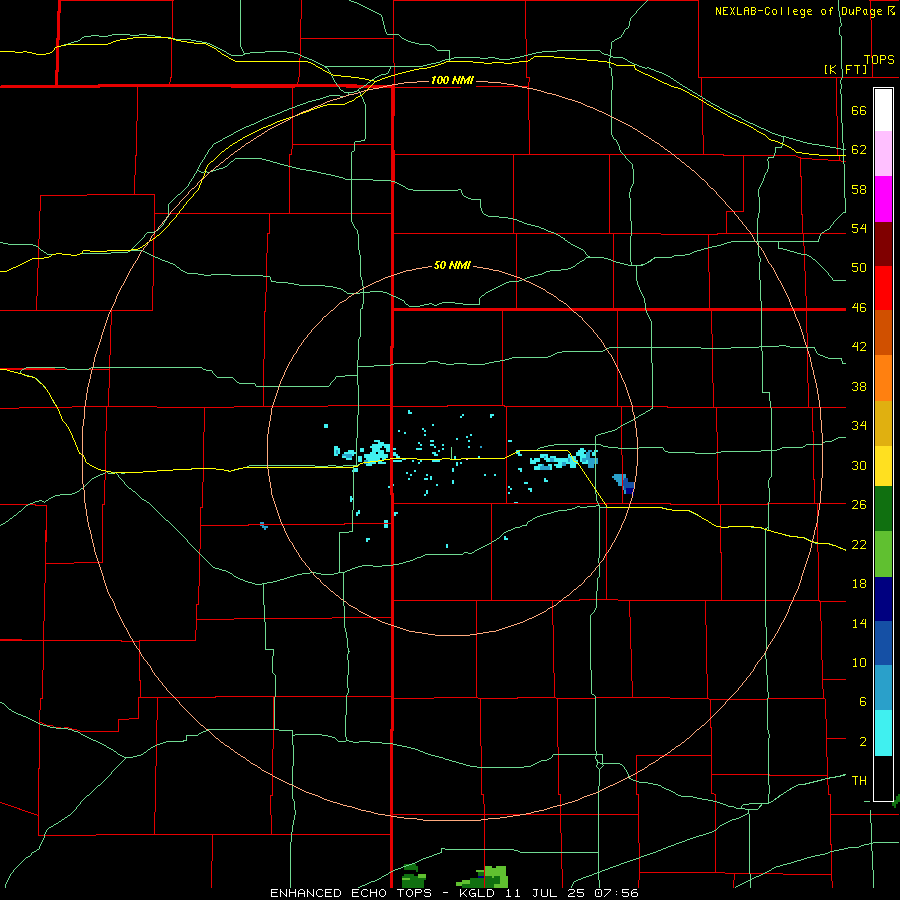Screen dimensions: 900x900
Task: Click the light green echo at the map bottom
Action: [496, 876]
